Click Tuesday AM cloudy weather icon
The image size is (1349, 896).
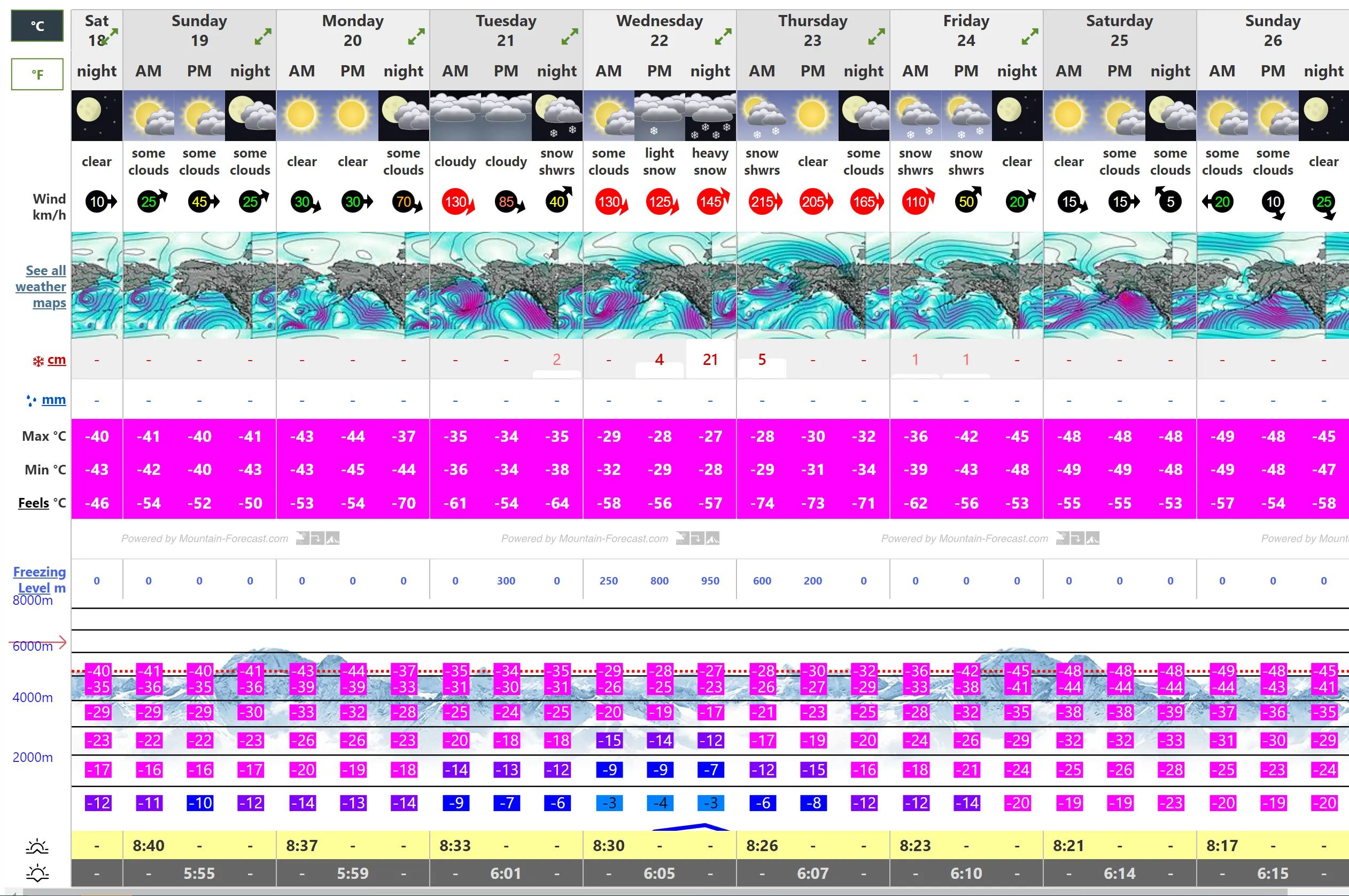coord(455,115)
